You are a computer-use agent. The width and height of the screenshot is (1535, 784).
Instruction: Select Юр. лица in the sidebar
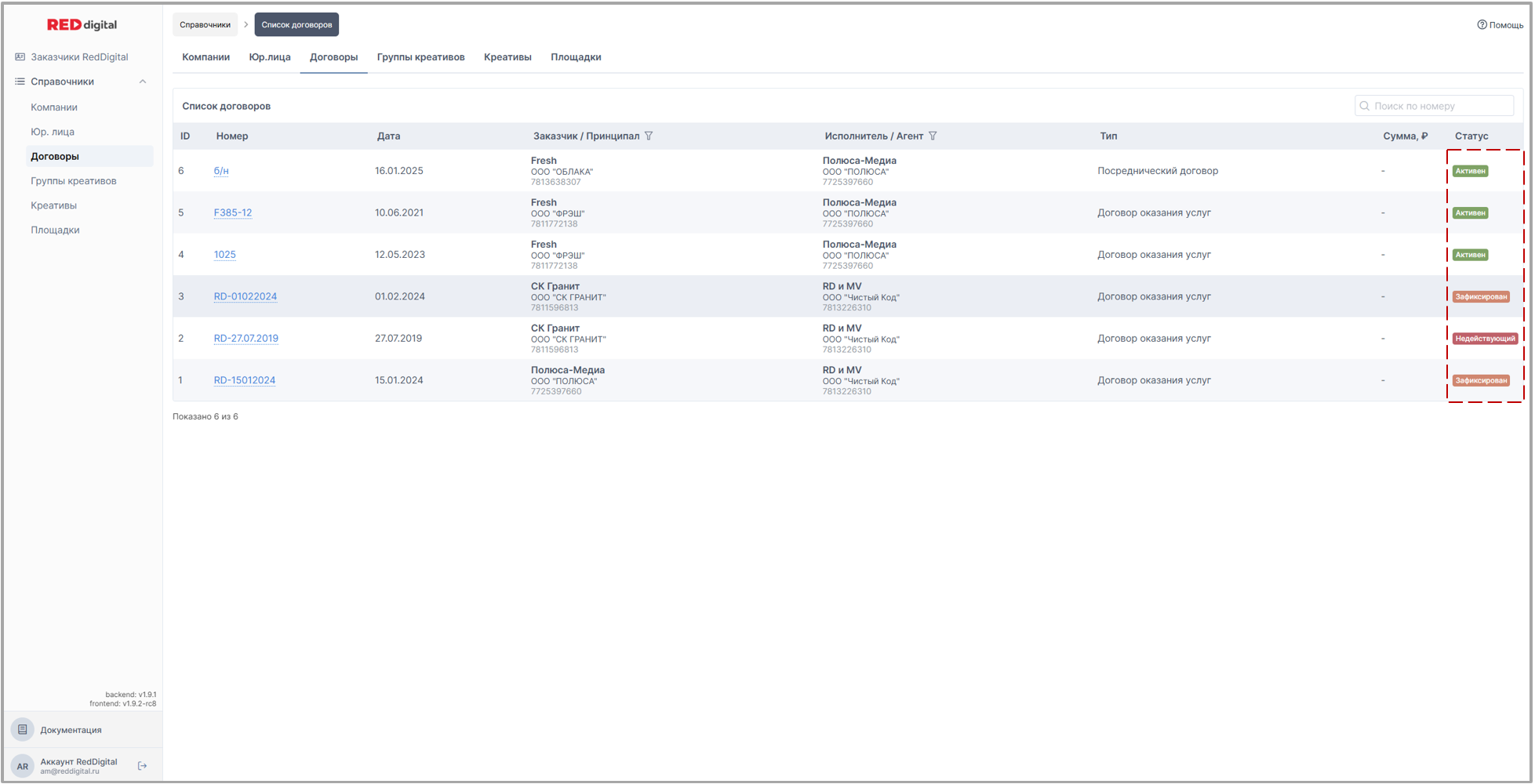point(53,132)
